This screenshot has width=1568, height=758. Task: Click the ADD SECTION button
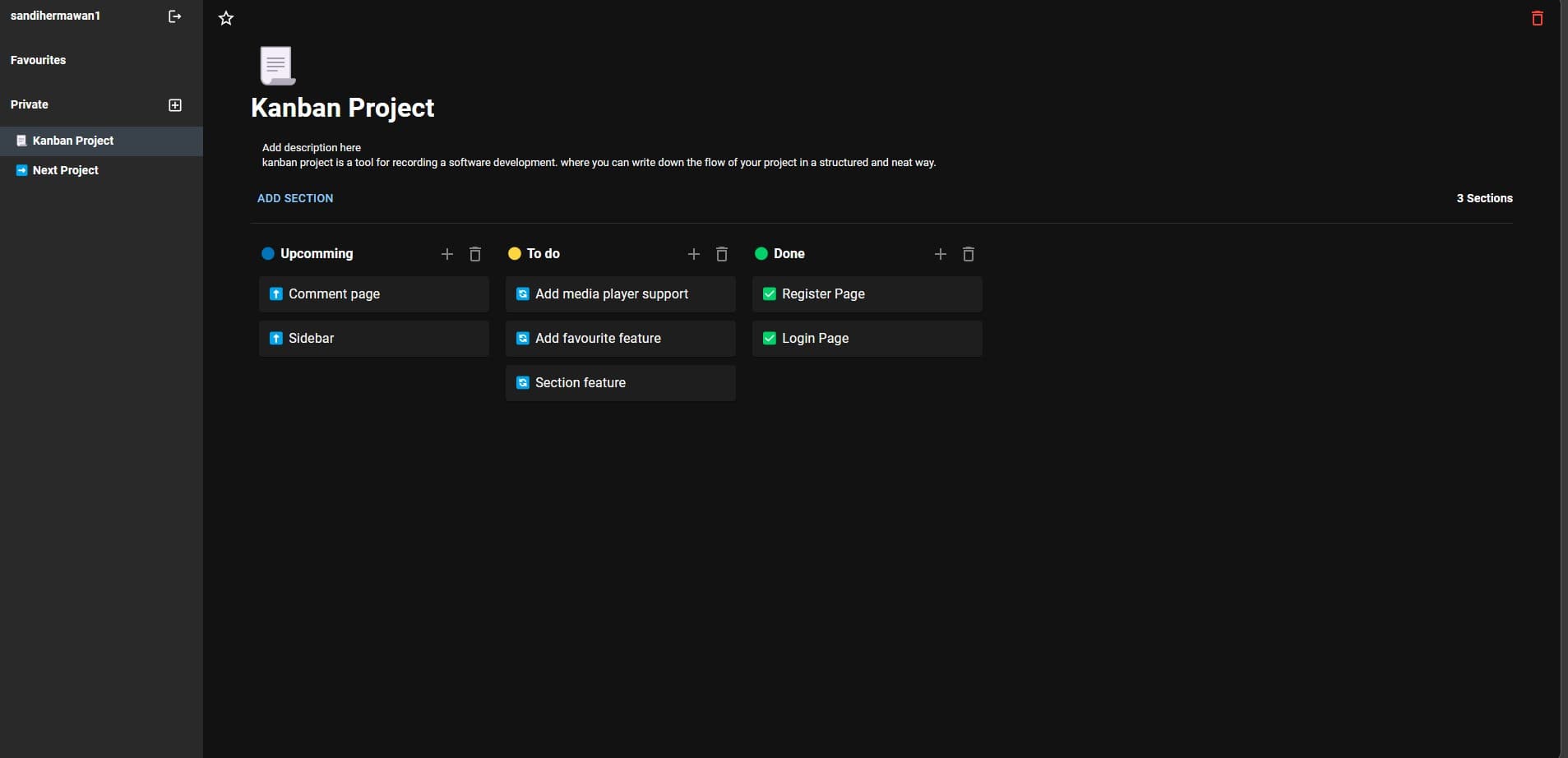point(295,198)
